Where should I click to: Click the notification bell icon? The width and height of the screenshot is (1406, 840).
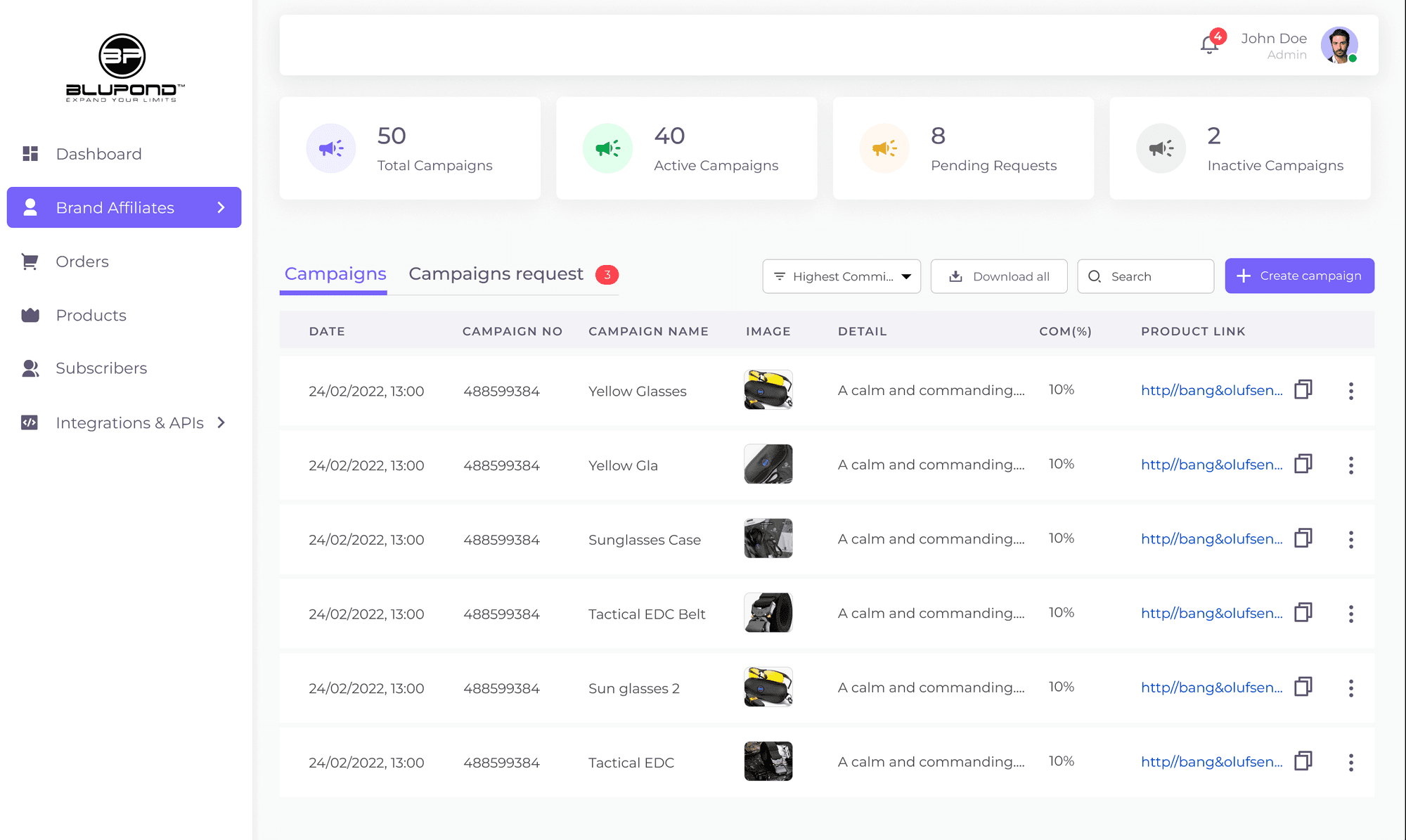tap(1209, 45)
